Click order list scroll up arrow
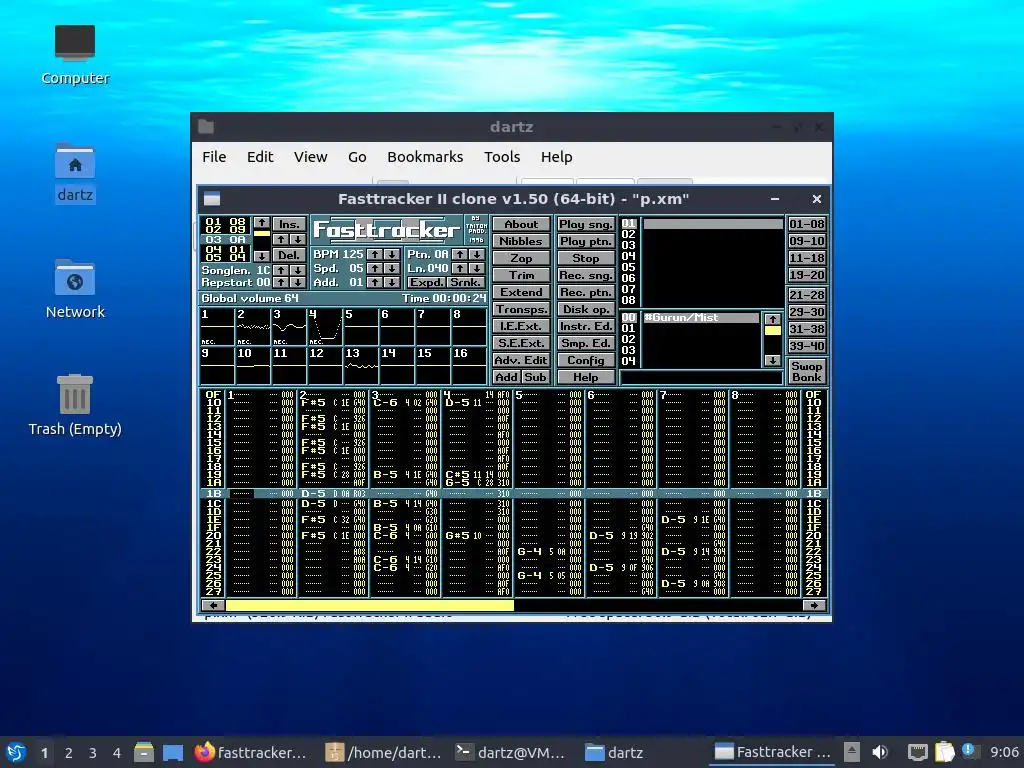 (x=261, y=223)
